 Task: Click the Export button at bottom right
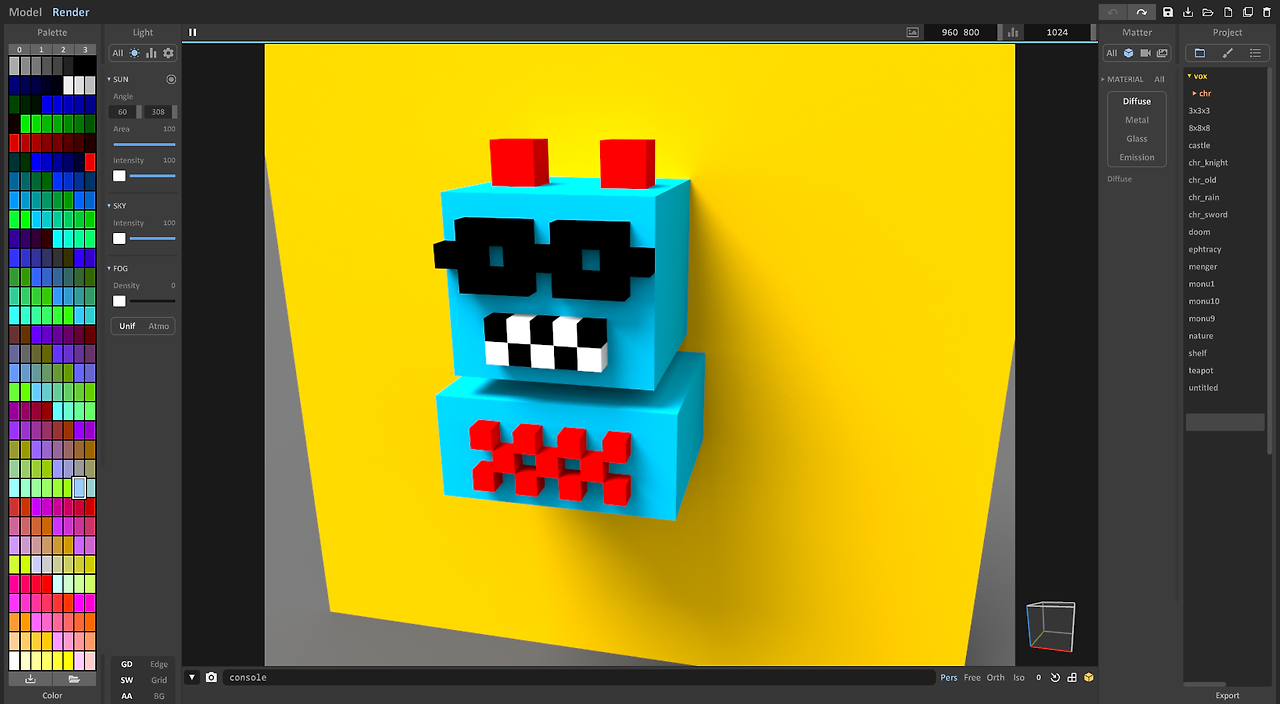[x=1227, y=695]
